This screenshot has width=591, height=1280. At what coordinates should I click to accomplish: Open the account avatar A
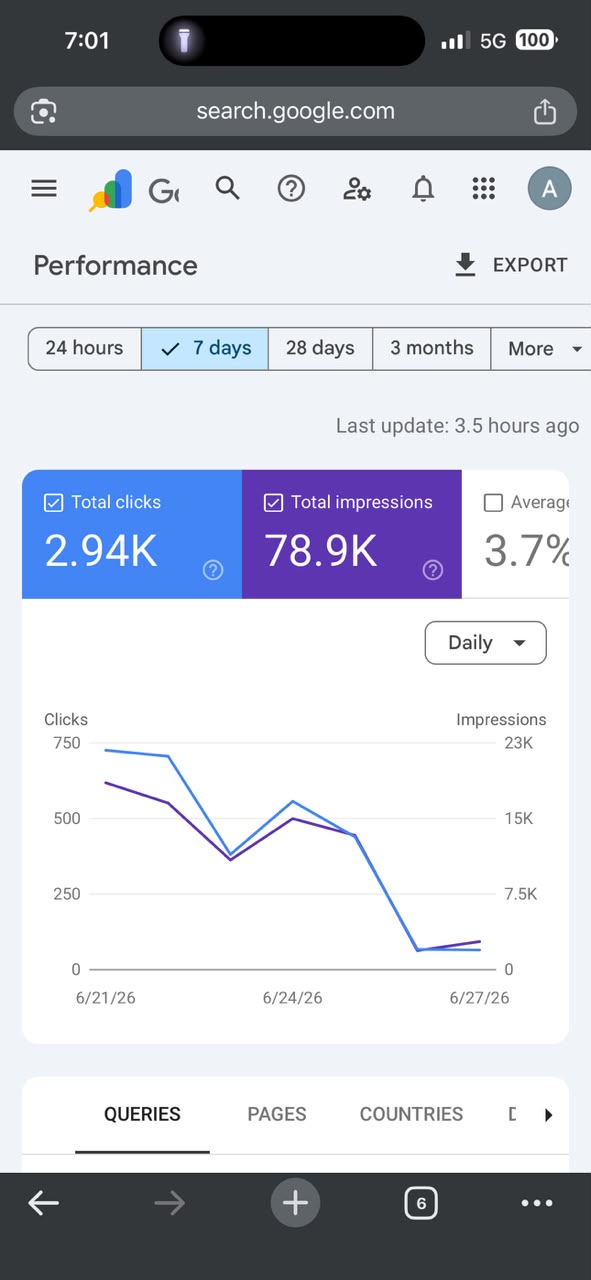[550, 188]
